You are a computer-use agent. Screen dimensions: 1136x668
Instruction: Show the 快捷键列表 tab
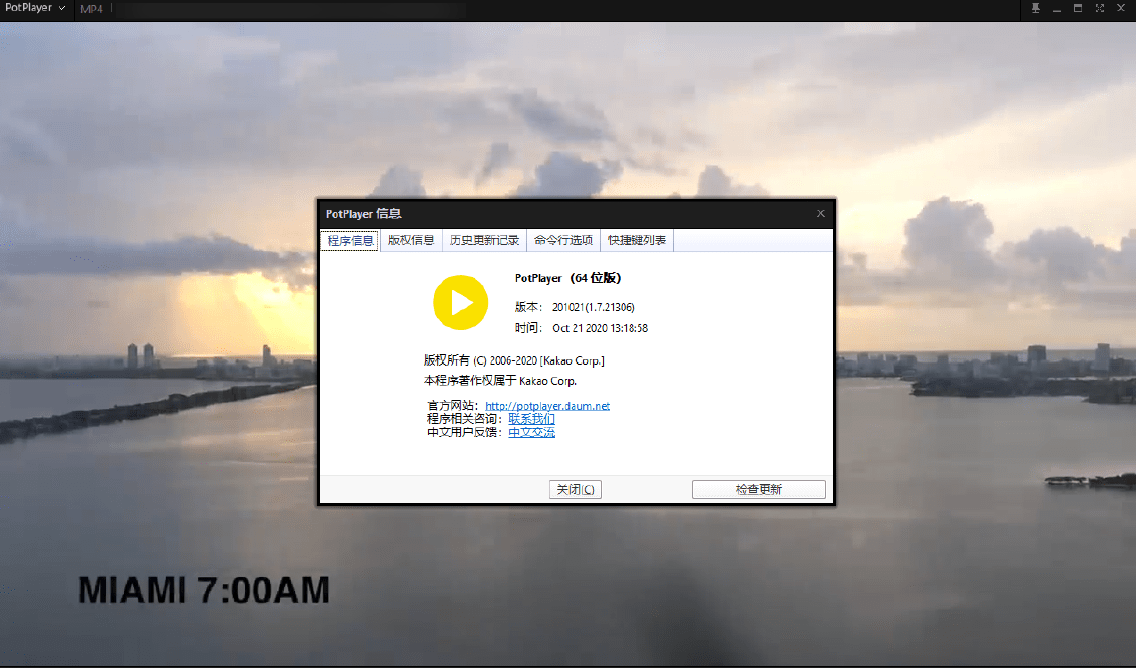(x=637, y=240)
